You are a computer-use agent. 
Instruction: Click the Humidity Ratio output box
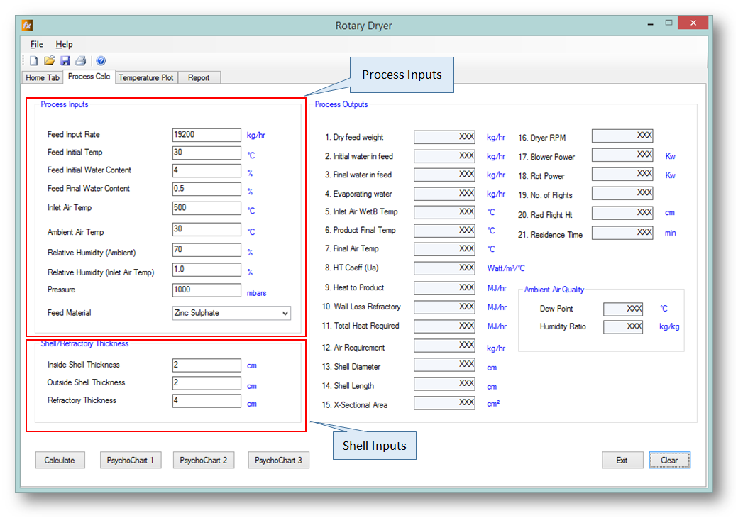[x=623, y=327]
